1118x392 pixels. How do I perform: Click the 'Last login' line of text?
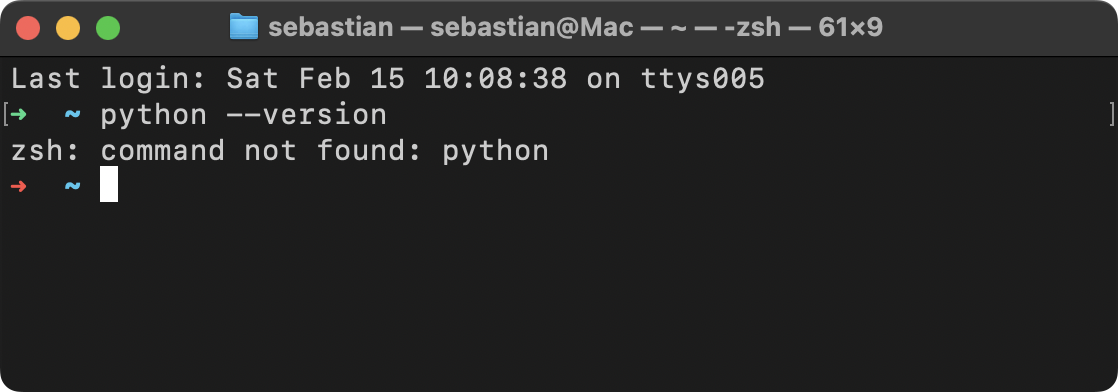tap(388, 78)
